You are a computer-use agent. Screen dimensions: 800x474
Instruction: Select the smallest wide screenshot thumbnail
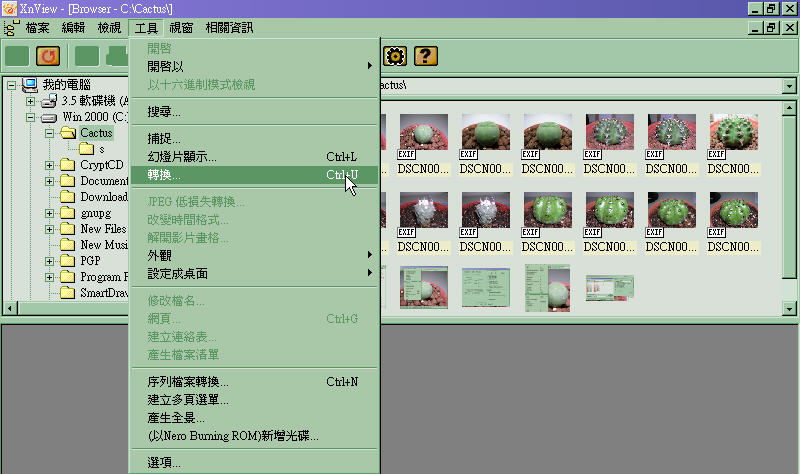point(610,288)
